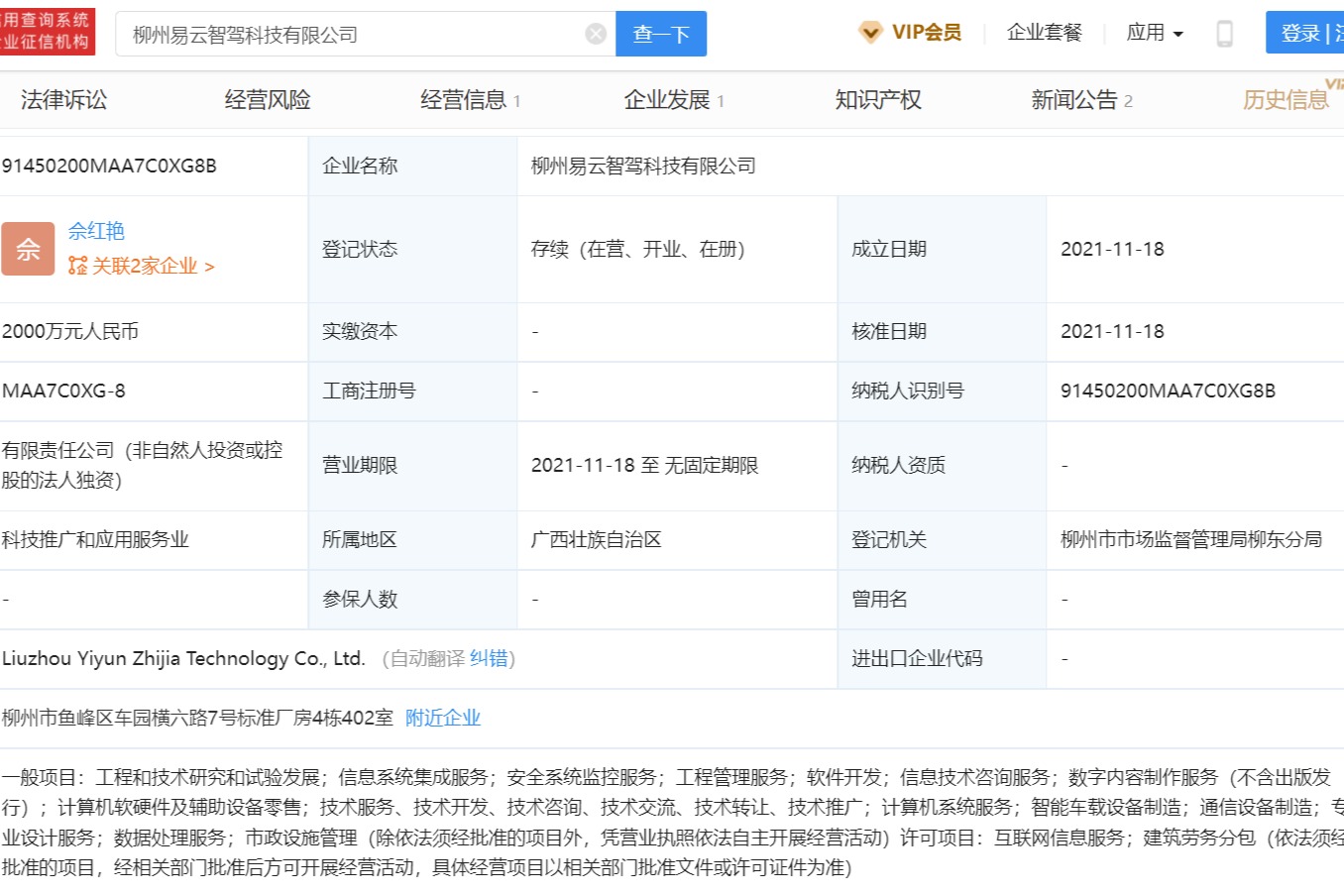Viewport: 1344px width, 896px height.
Task: Open the 新闻公告 tab
Action: pyautogui.click(x=1074, y=99)
